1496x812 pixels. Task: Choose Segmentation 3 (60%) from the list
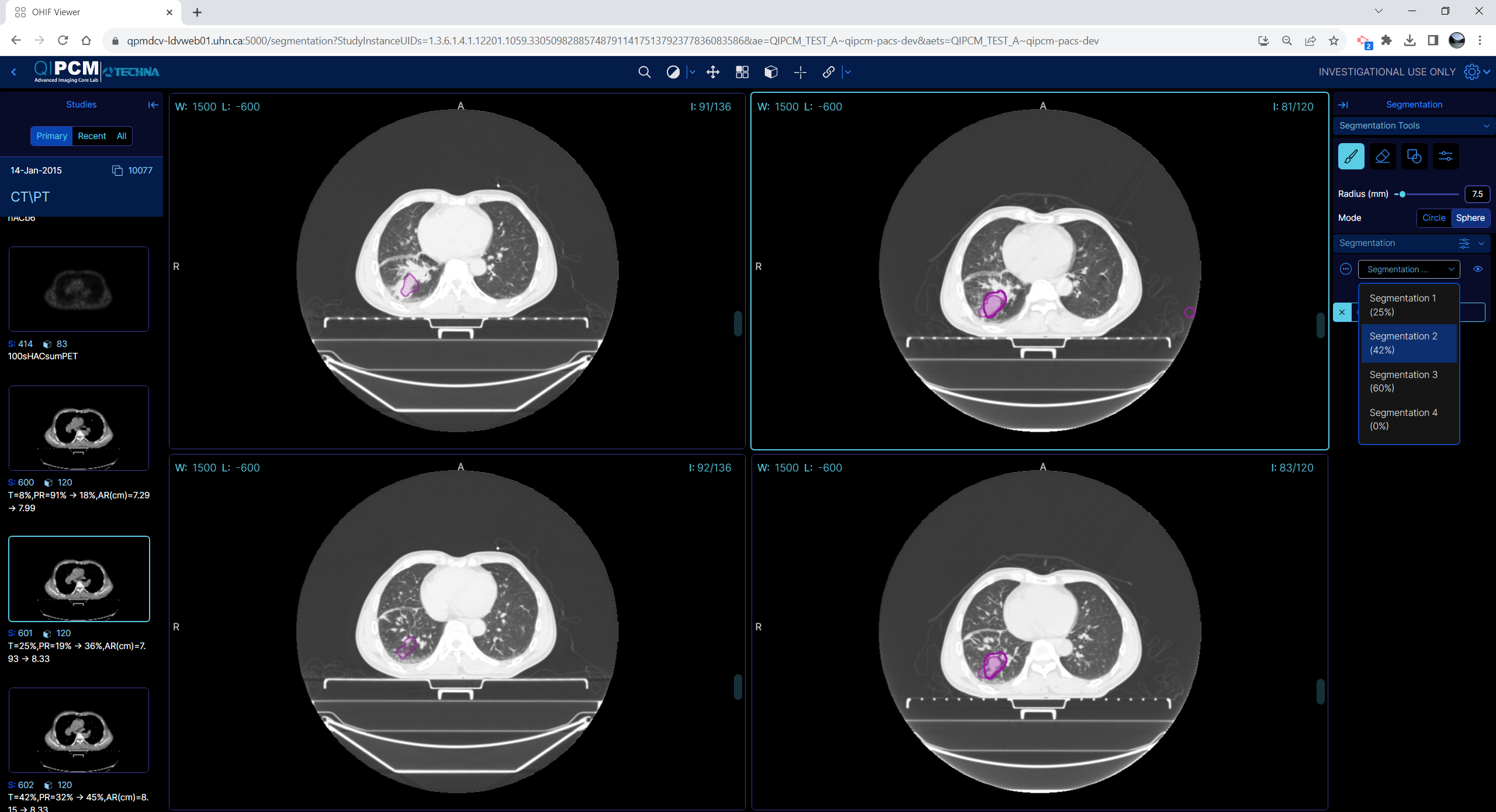point(1402,381)
